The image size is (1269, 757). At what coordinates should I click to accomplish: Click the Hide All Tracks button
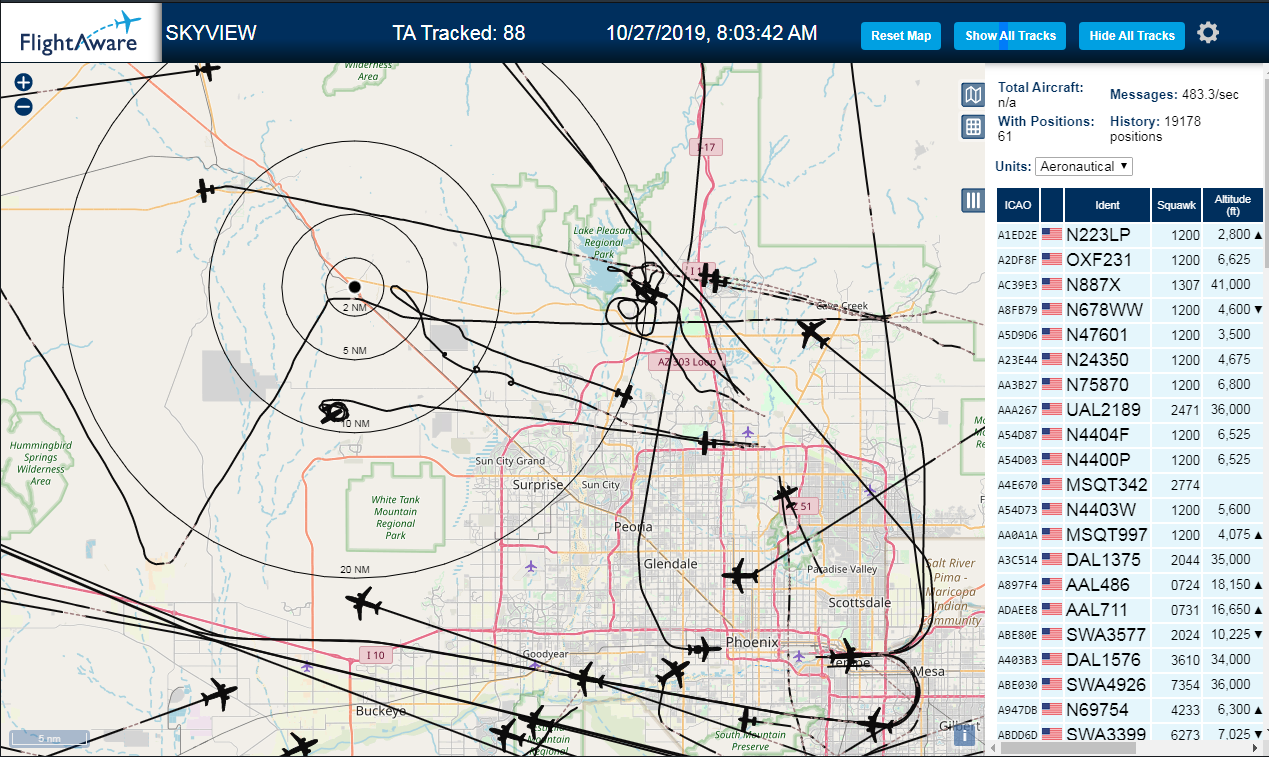coord(1132,36)
